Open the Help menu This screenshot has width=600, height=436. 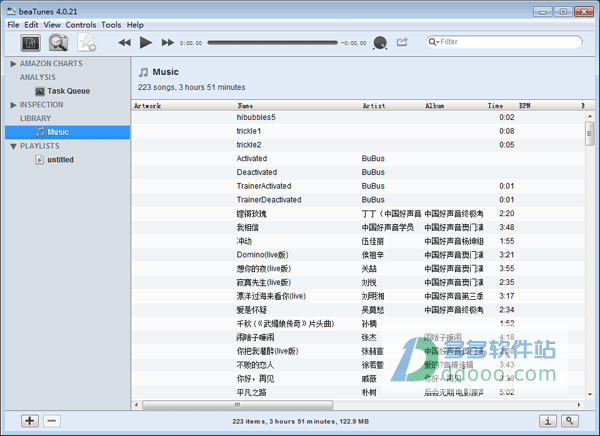click(x=135, y=25)
